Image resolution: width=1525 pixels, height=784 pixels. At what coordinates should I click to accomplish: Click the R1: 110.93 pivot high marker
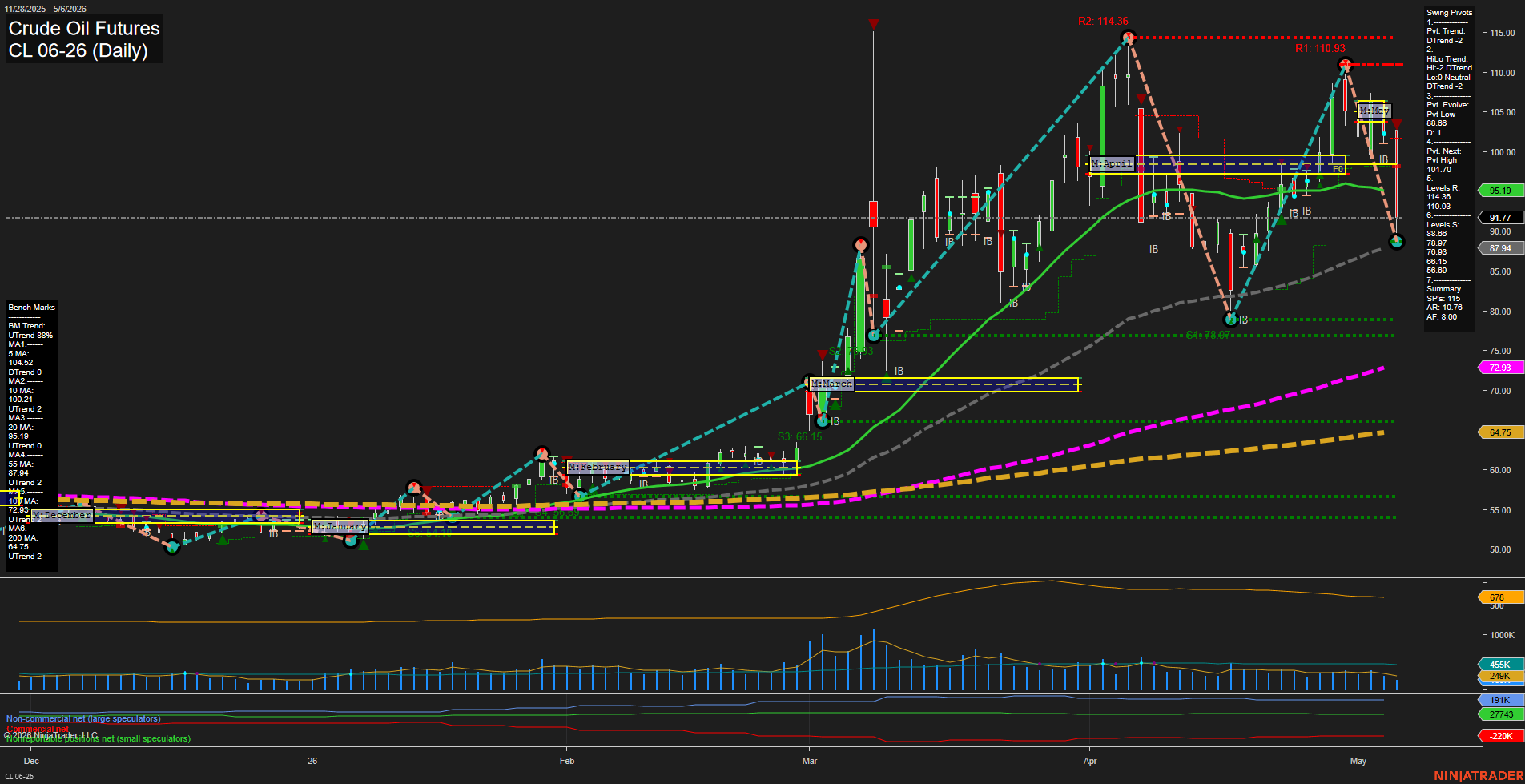click(x=1346, y=65)
